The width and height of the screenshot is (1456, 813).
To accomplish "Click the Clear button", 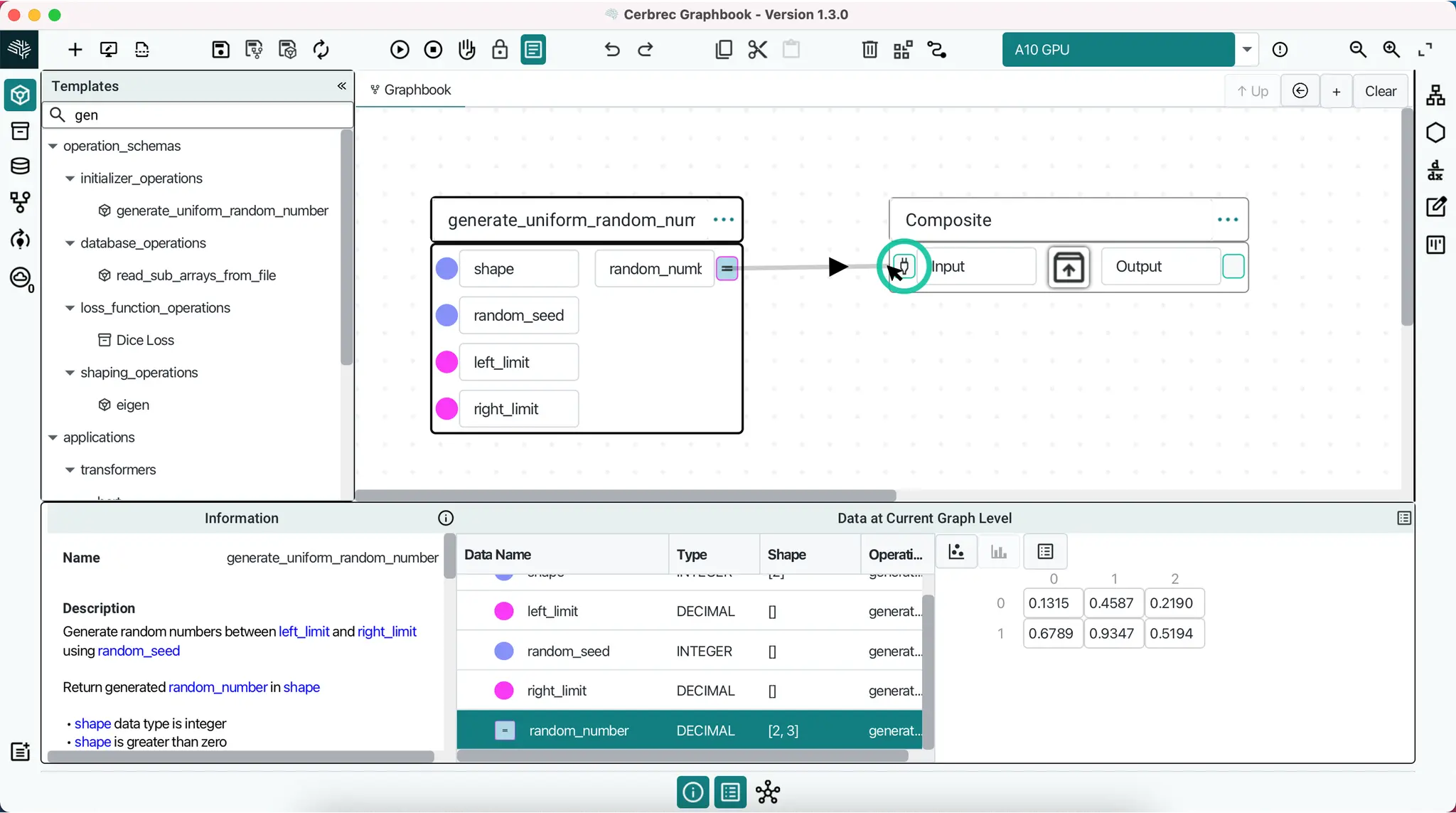I will [x=1380, y=91].
